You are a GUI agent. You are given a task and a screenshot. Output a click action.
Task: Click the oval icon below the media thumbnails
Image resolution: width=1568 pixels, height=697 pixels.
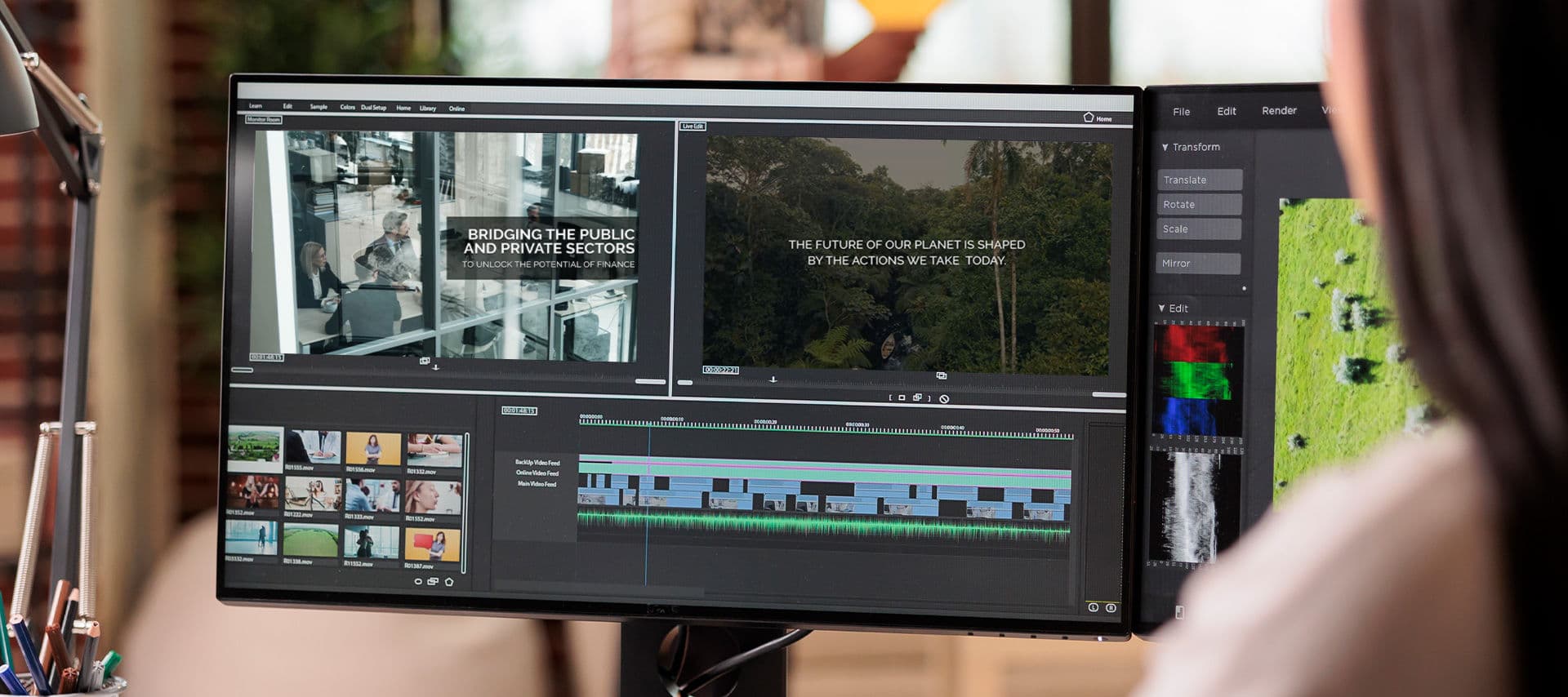[x=418, y=582]
